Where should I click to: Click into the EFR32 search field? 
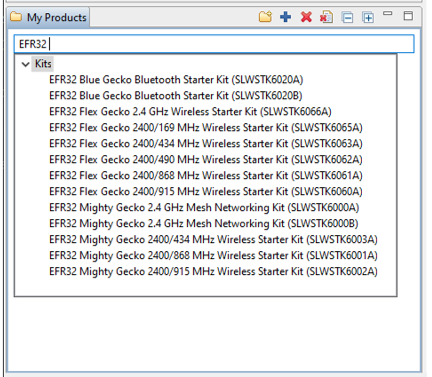coord(214,44)
